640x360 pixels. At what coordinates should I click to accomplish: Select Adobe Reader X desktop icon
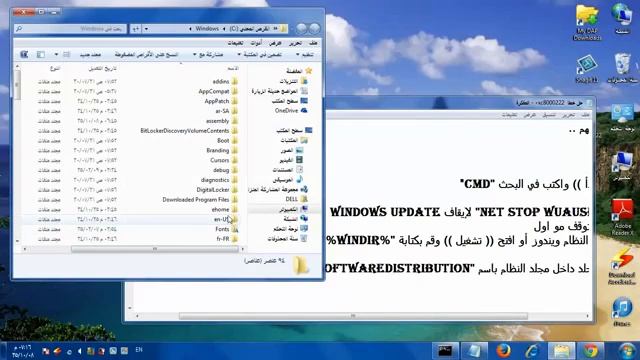click(622, 217)
